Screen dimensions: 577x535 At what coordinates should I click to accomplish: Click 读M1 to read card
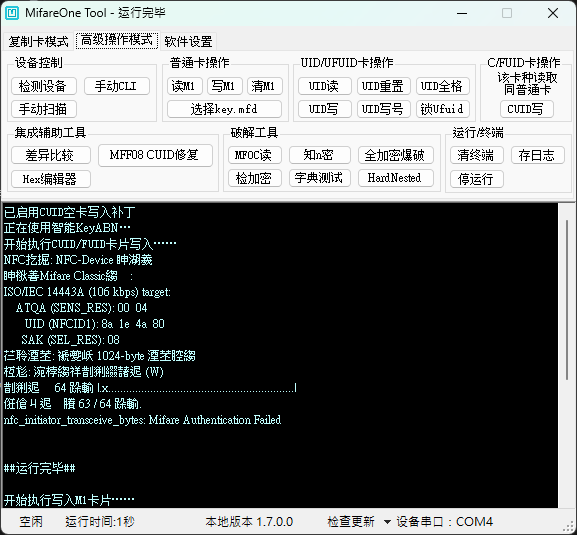(x=184, y=86)
